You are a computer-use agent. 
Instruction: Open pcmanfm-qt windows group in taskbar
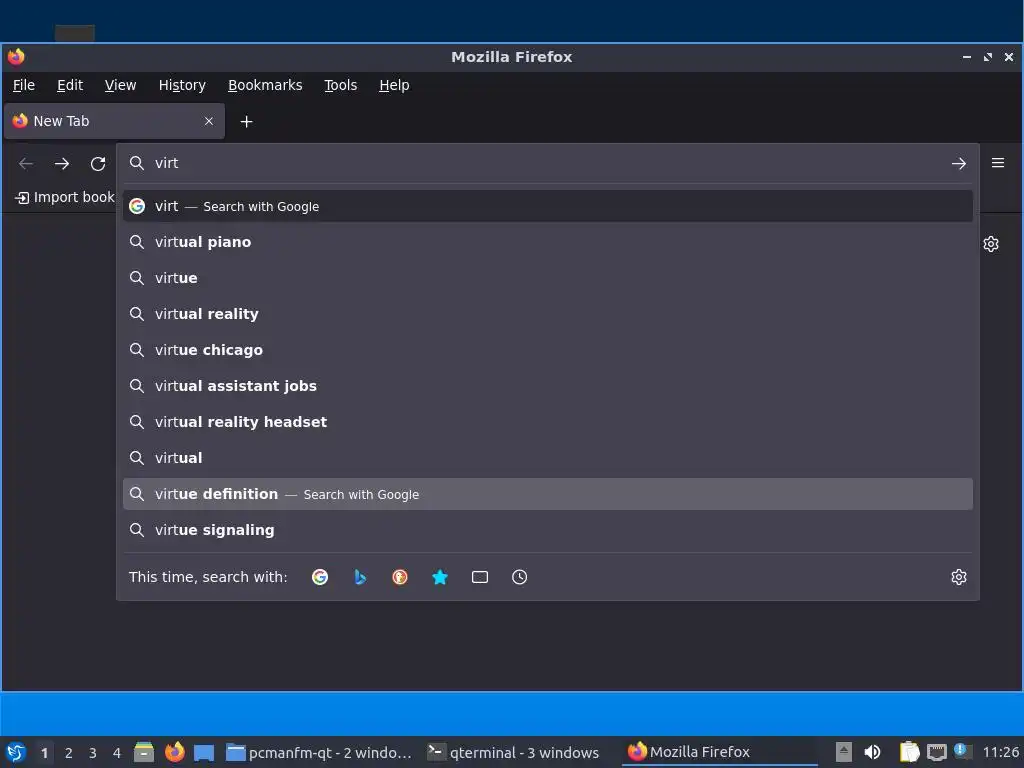point(319,752)
